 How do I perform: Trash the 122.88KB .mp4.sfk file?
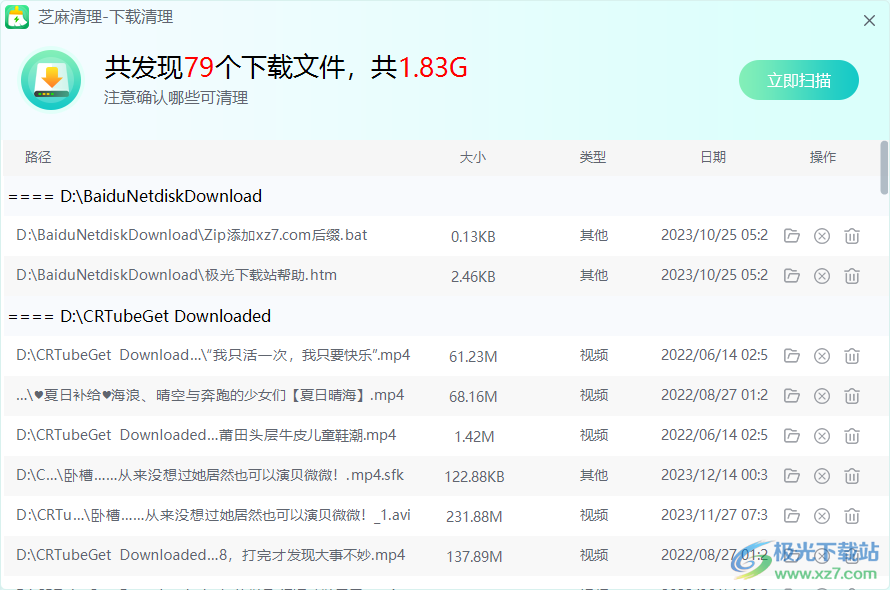(852, 476)
